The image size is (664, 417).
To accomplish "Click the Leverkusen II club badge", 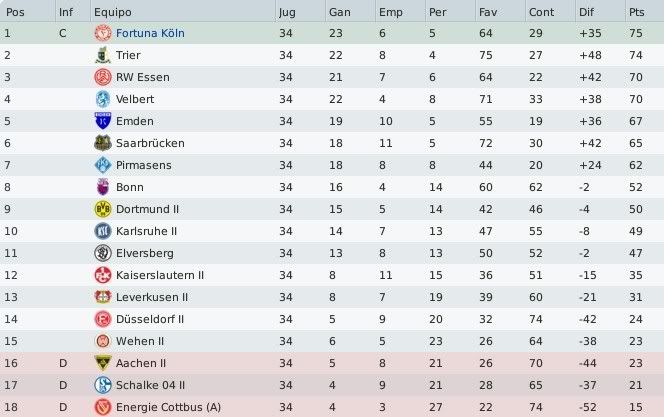I will pyautogui.click(x=103, y=297).
